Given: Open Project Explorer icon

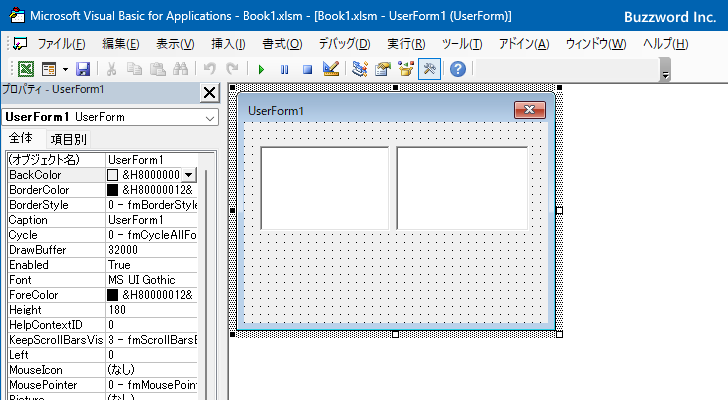Looking at the screenshot, I should pyautogui.click(x=360, y=69).
